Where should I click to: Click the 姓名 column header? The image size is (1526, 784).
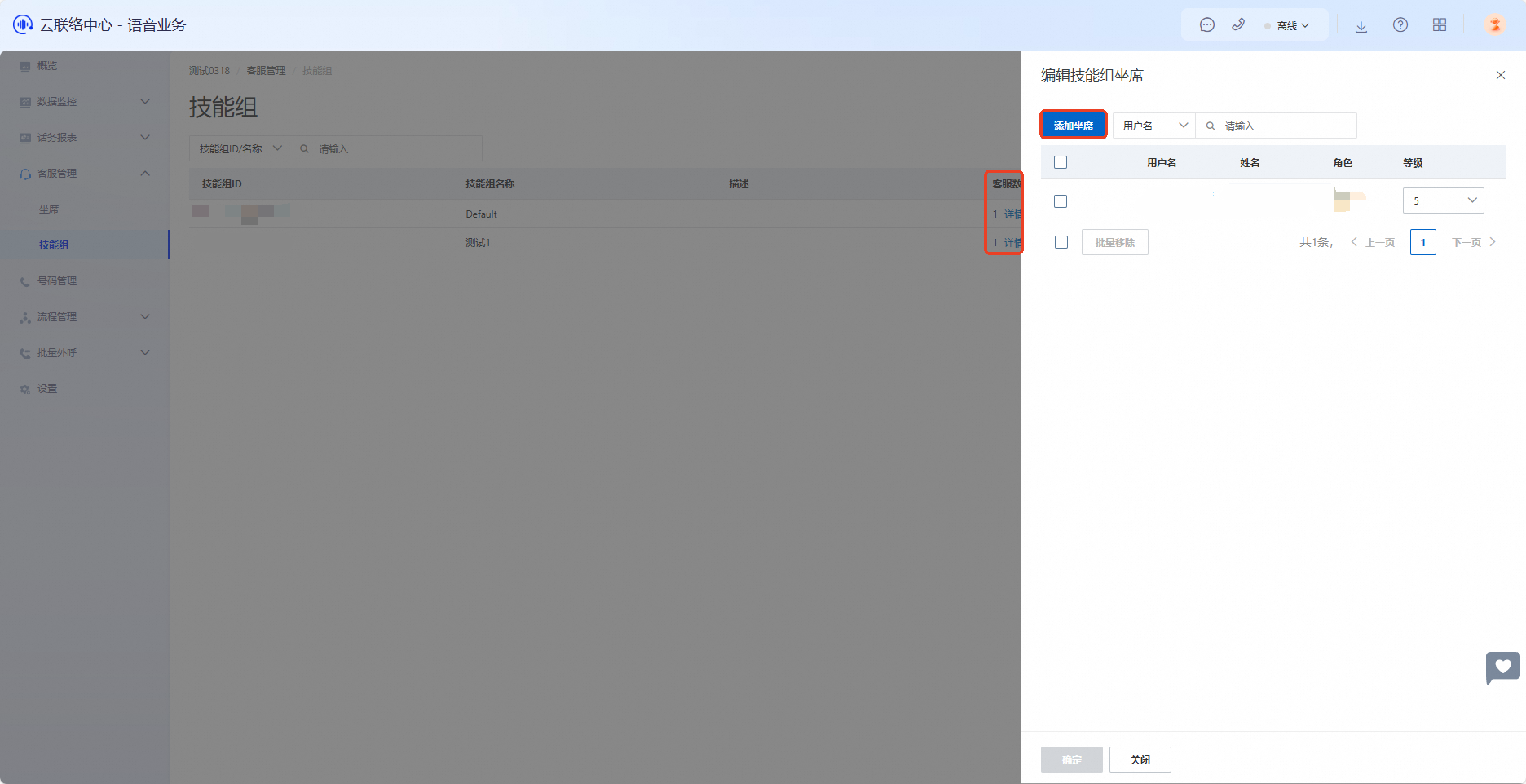pos(1250,163)
